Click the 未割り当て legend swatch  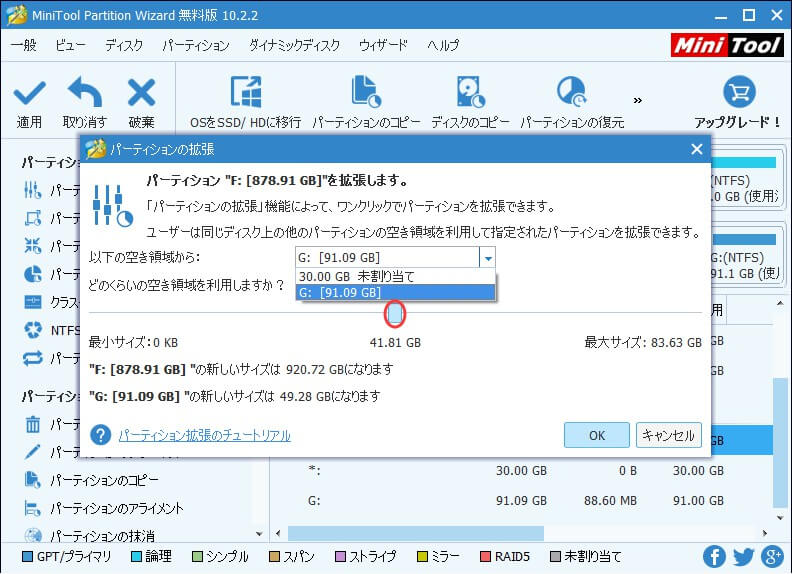pyautogui.click(x=555, y=556)
